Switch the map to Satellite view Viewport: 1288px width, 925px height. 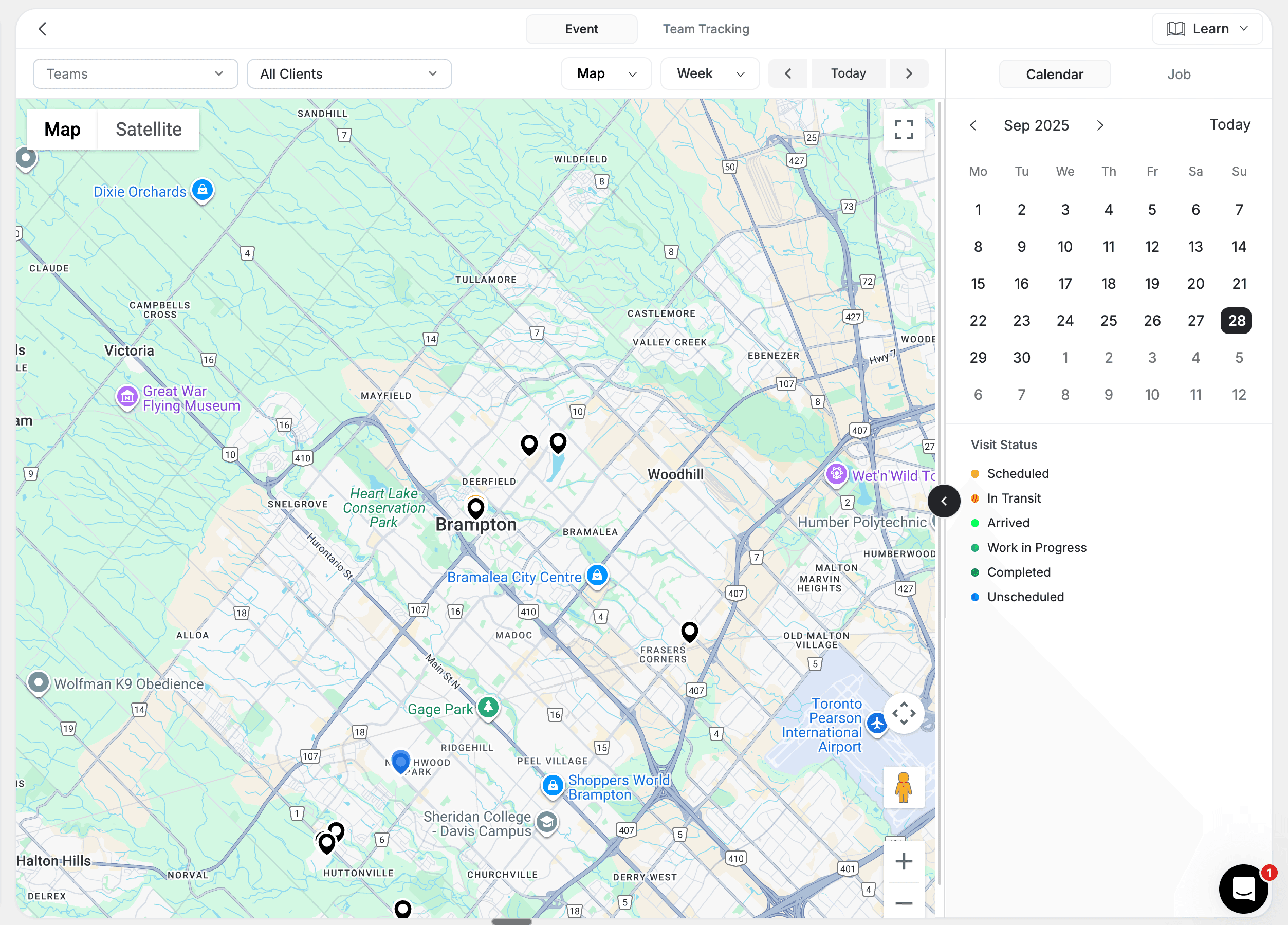[x=148, y=129]
